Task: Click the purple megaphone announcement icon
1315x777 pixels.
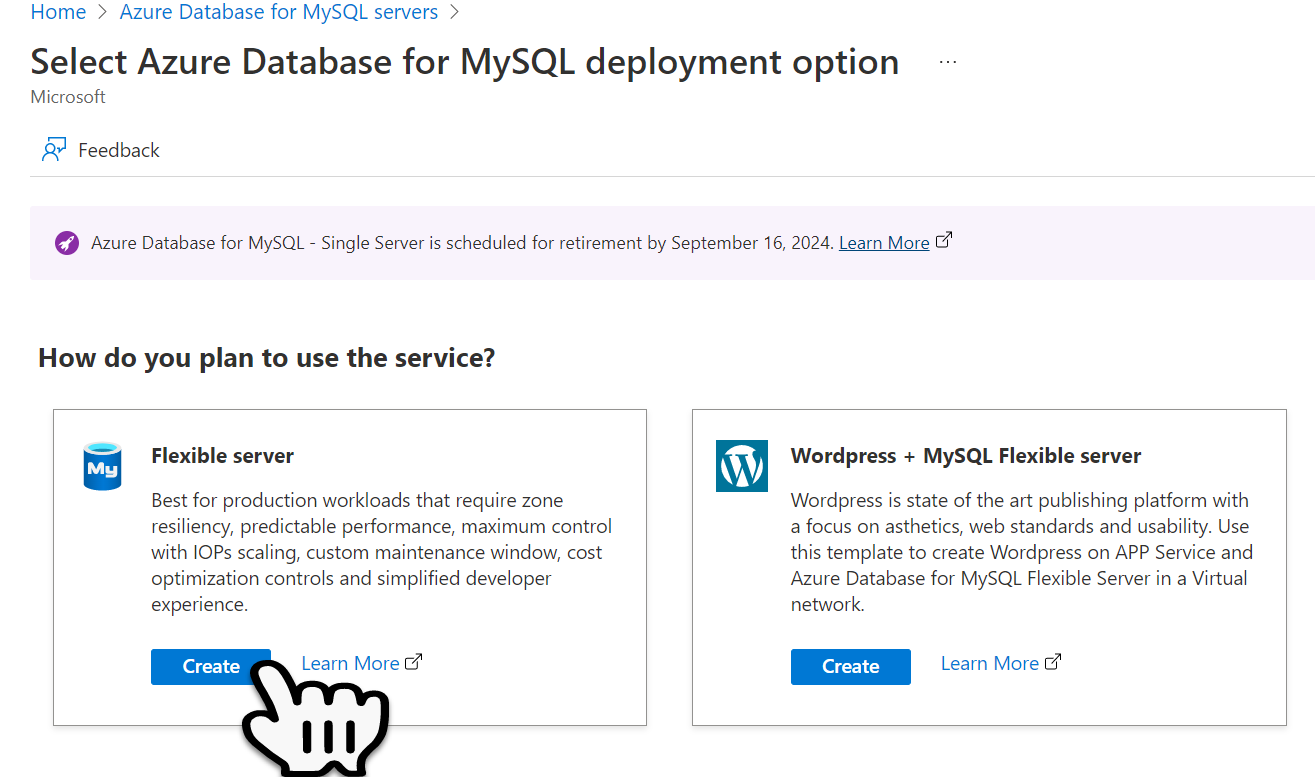Action: (x=66, y=242)
